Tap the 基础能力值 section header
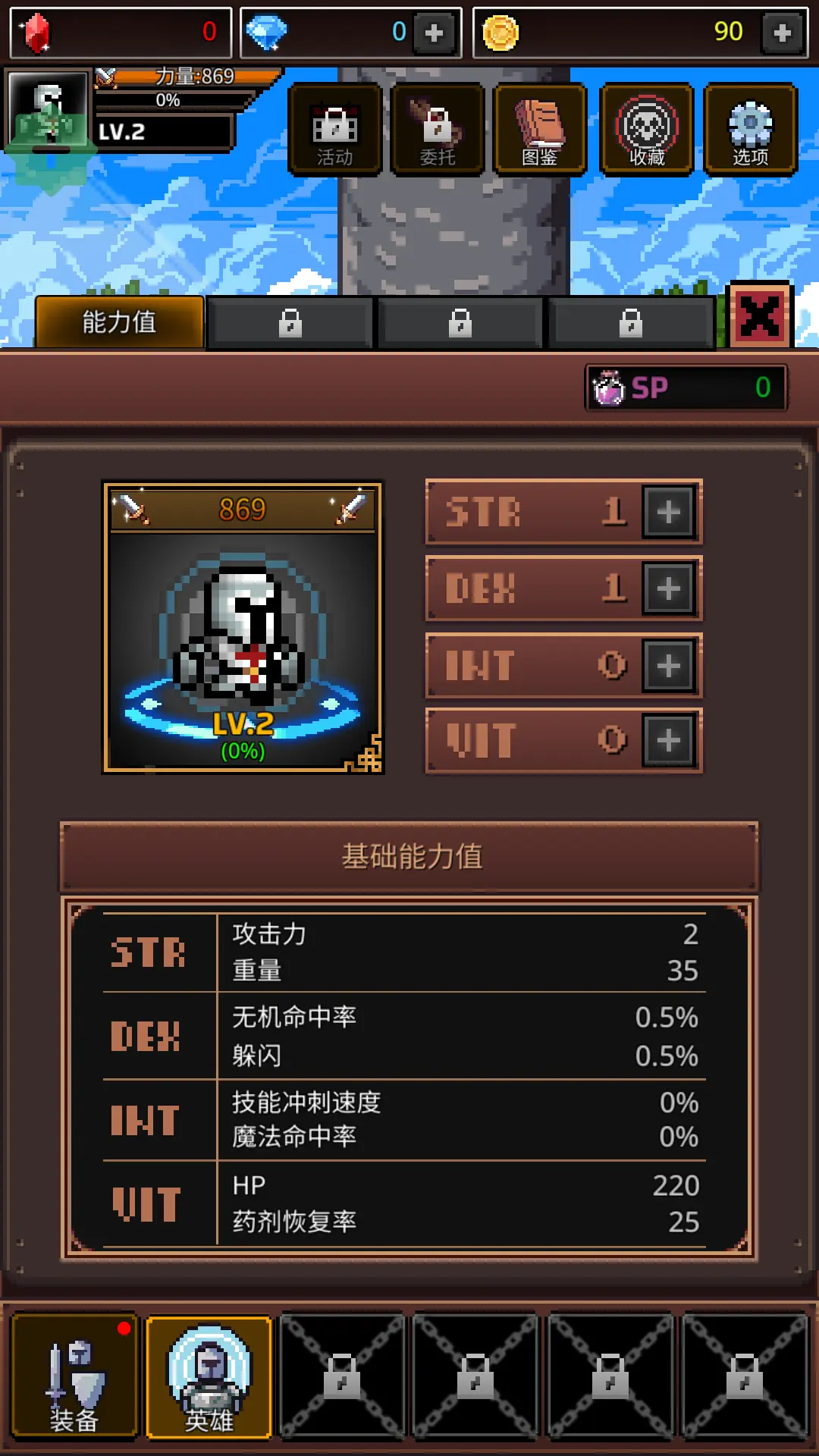819x1456 pixels. click(x=409, y=856)
